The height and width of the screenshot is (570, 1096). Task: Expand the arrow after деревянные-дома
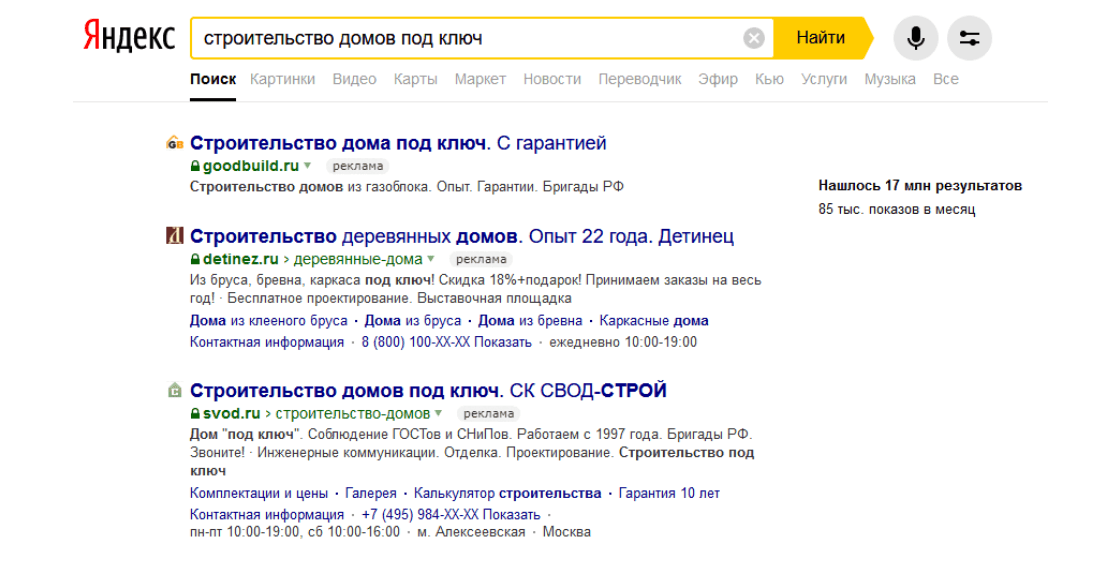coord(431,260)
